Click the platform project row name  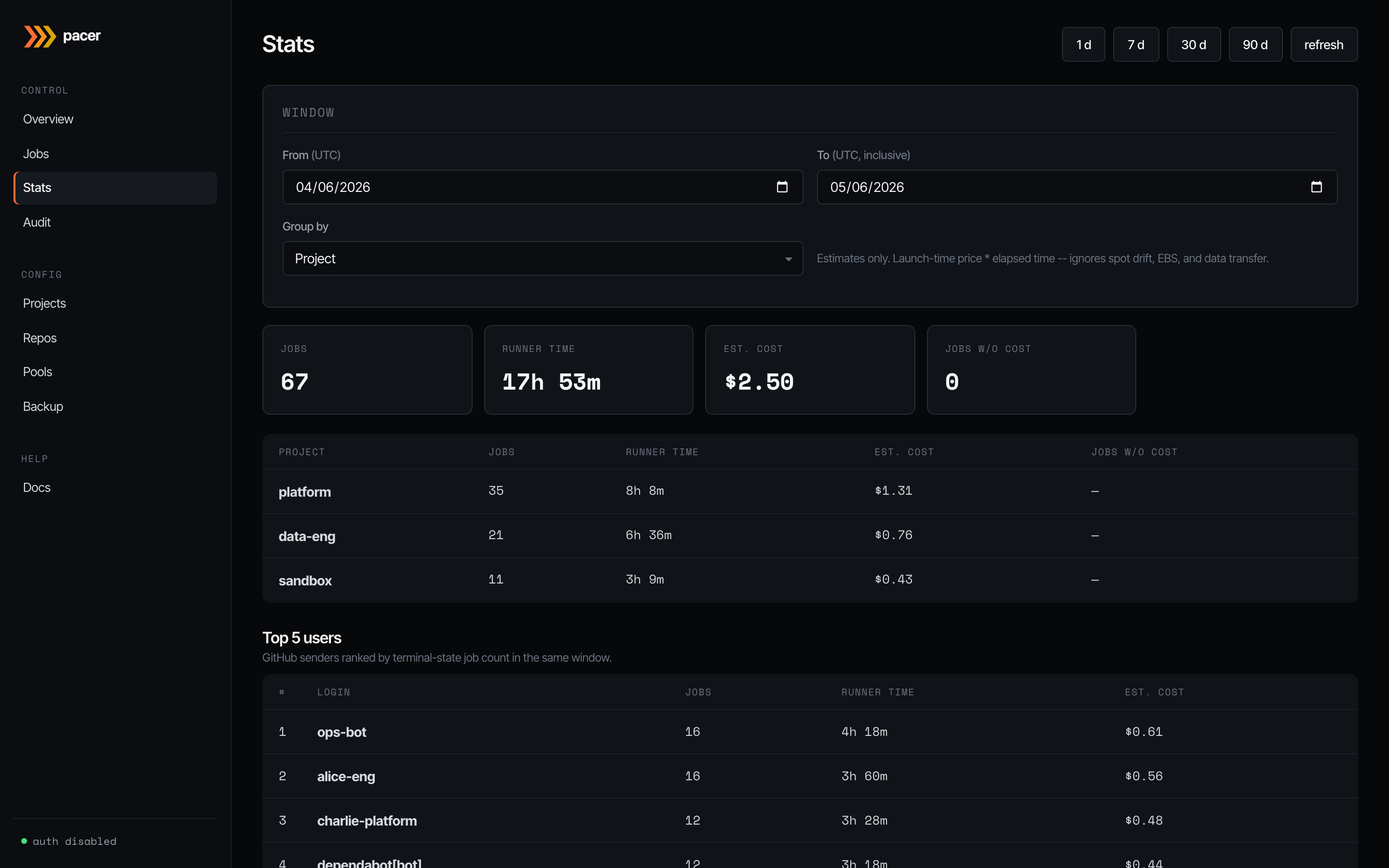[305, 492]
